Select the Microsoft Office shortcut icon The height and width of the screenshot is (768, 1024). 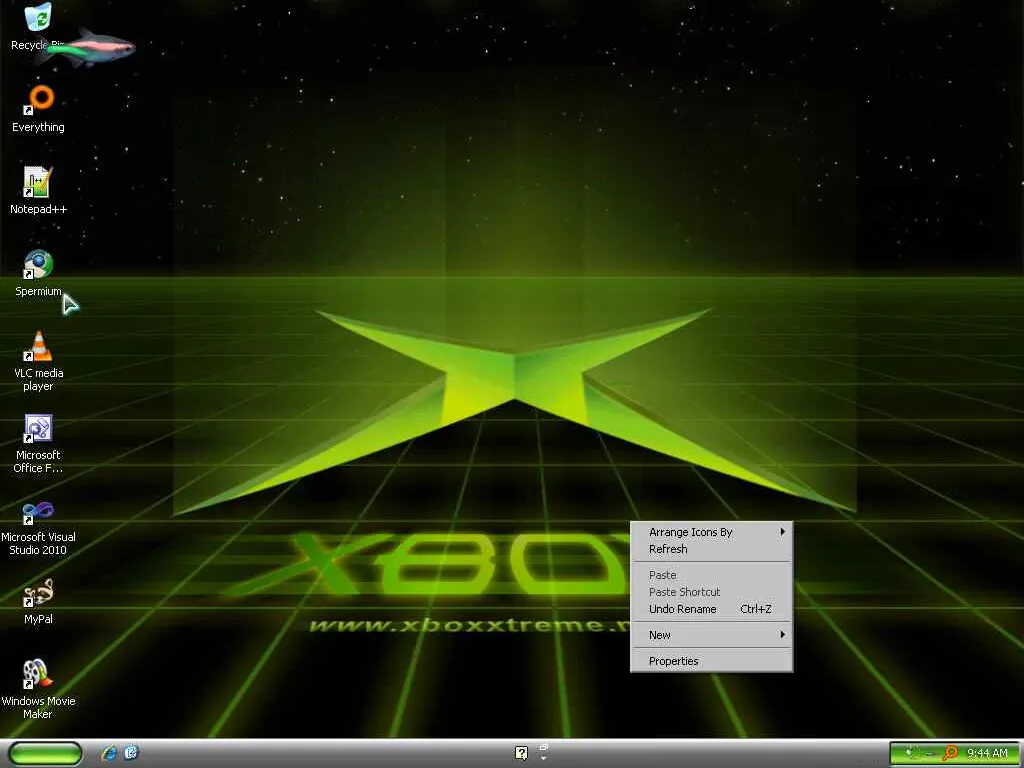tap(38, 443)
